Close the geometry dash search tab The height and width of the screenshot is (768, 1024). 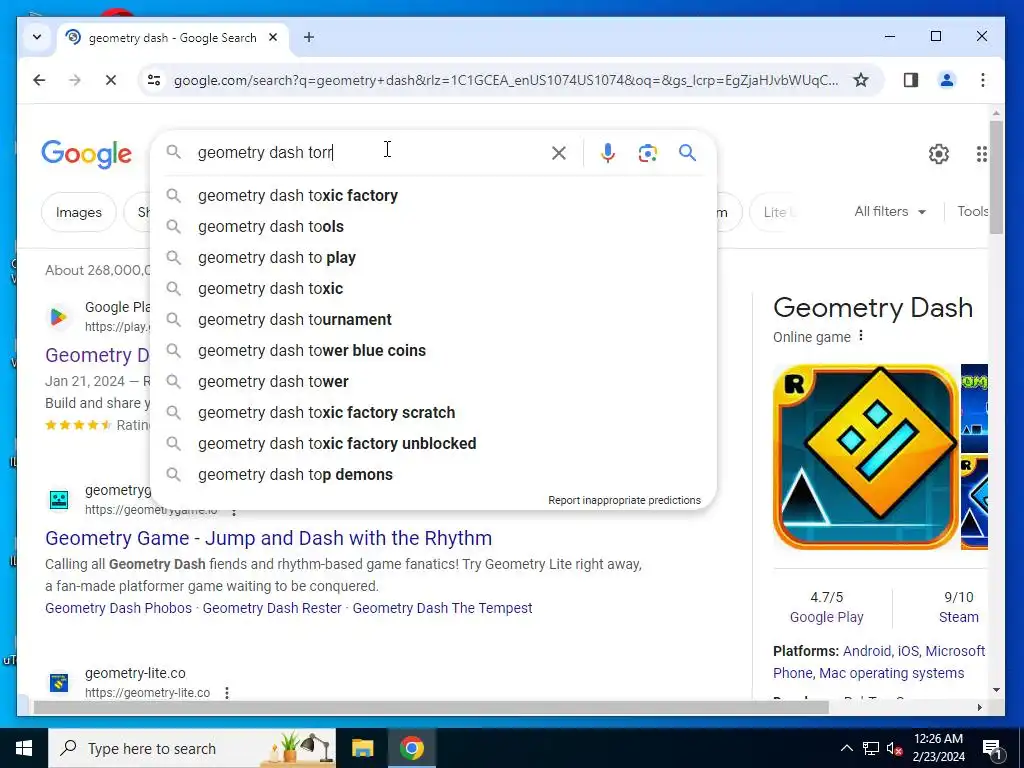coord(274,37)
